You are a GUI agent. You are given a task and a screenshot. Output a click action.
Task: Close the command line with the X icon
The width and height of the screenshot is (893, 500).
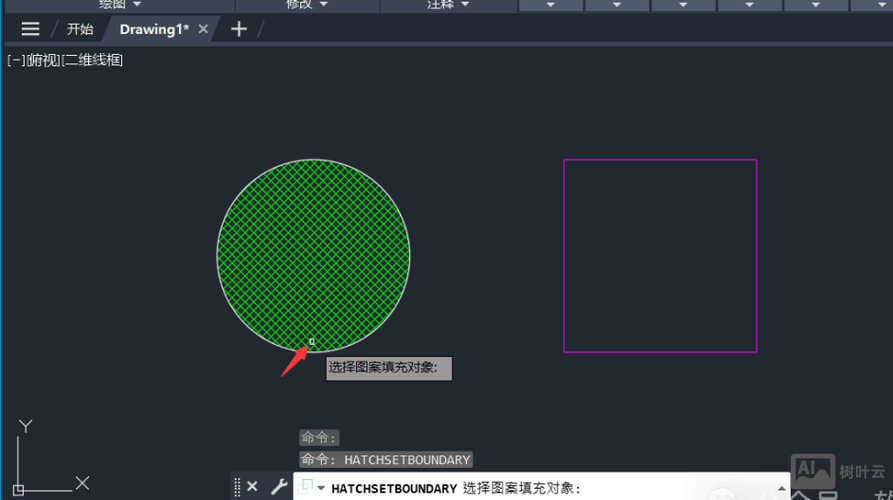(252, 486)
